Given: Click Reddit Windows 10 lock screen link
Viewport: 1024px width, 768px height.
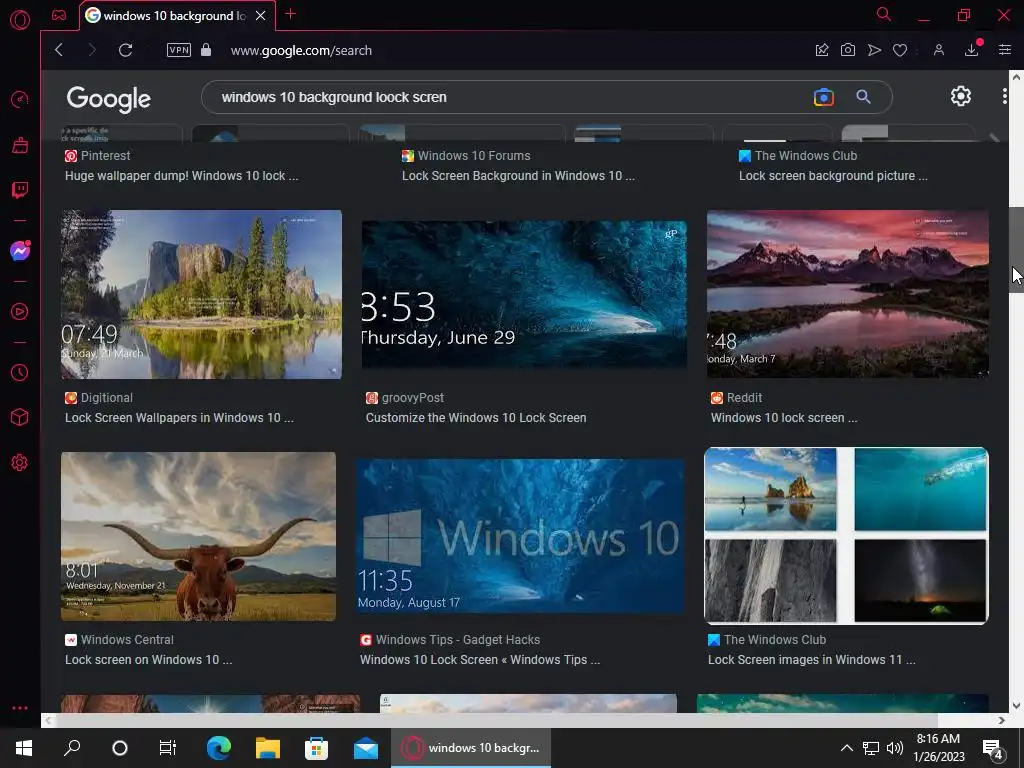Looking at the screenshot, I should coord(784,418).
